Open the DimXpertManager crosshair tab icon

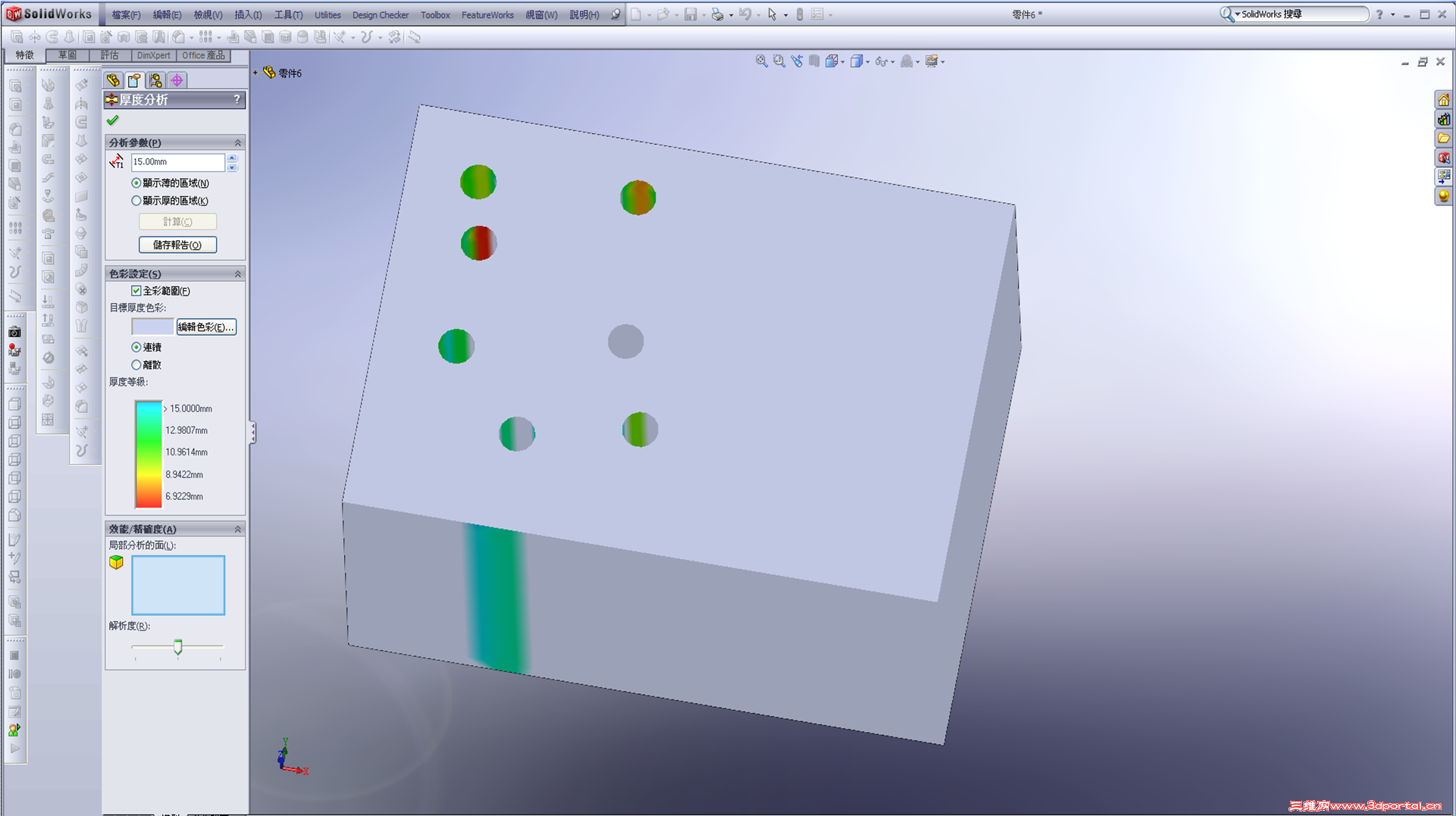coord(177,80)
